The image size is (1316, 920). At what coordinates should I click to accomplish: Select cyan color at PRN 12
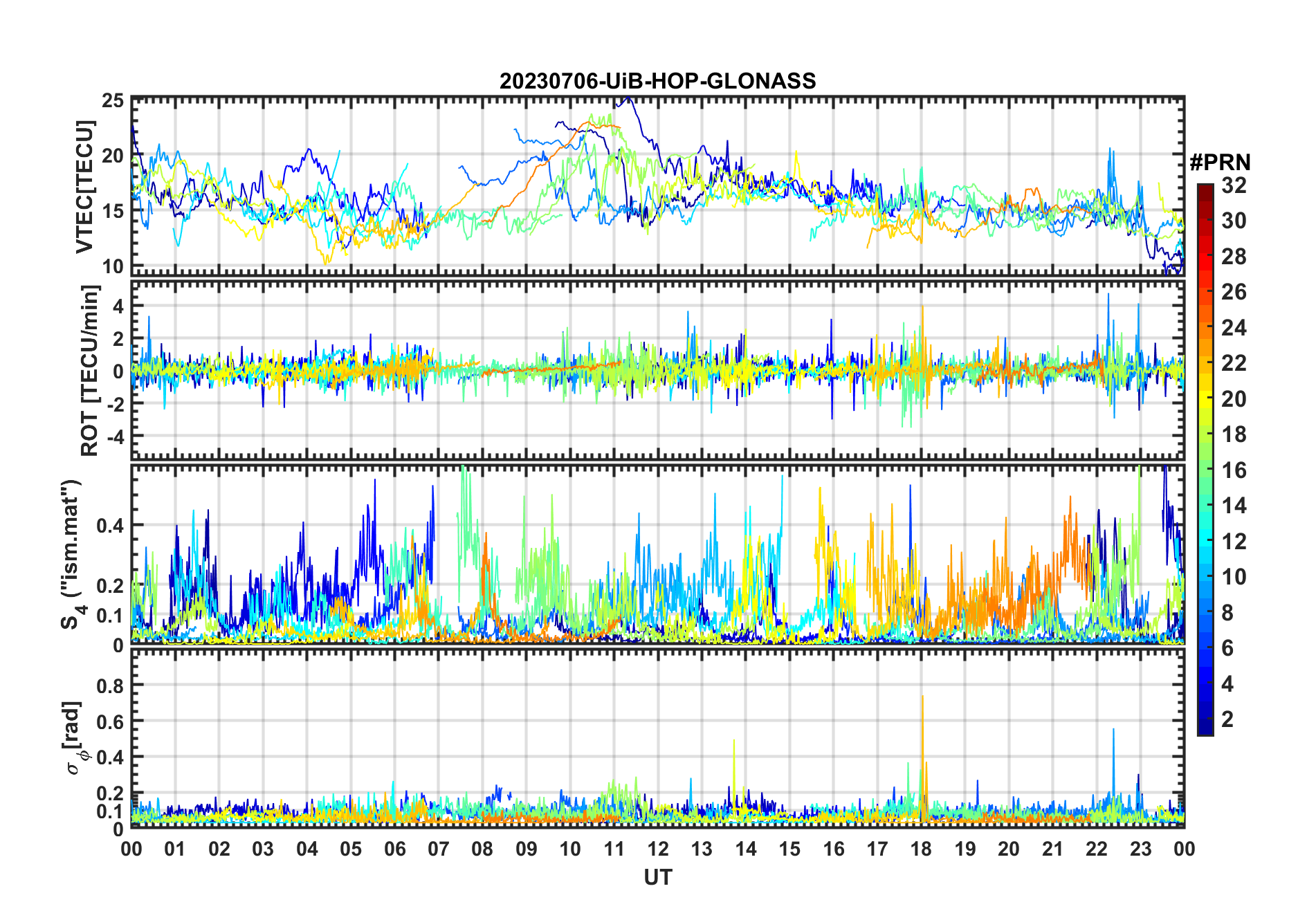(x=1205, y=541)
